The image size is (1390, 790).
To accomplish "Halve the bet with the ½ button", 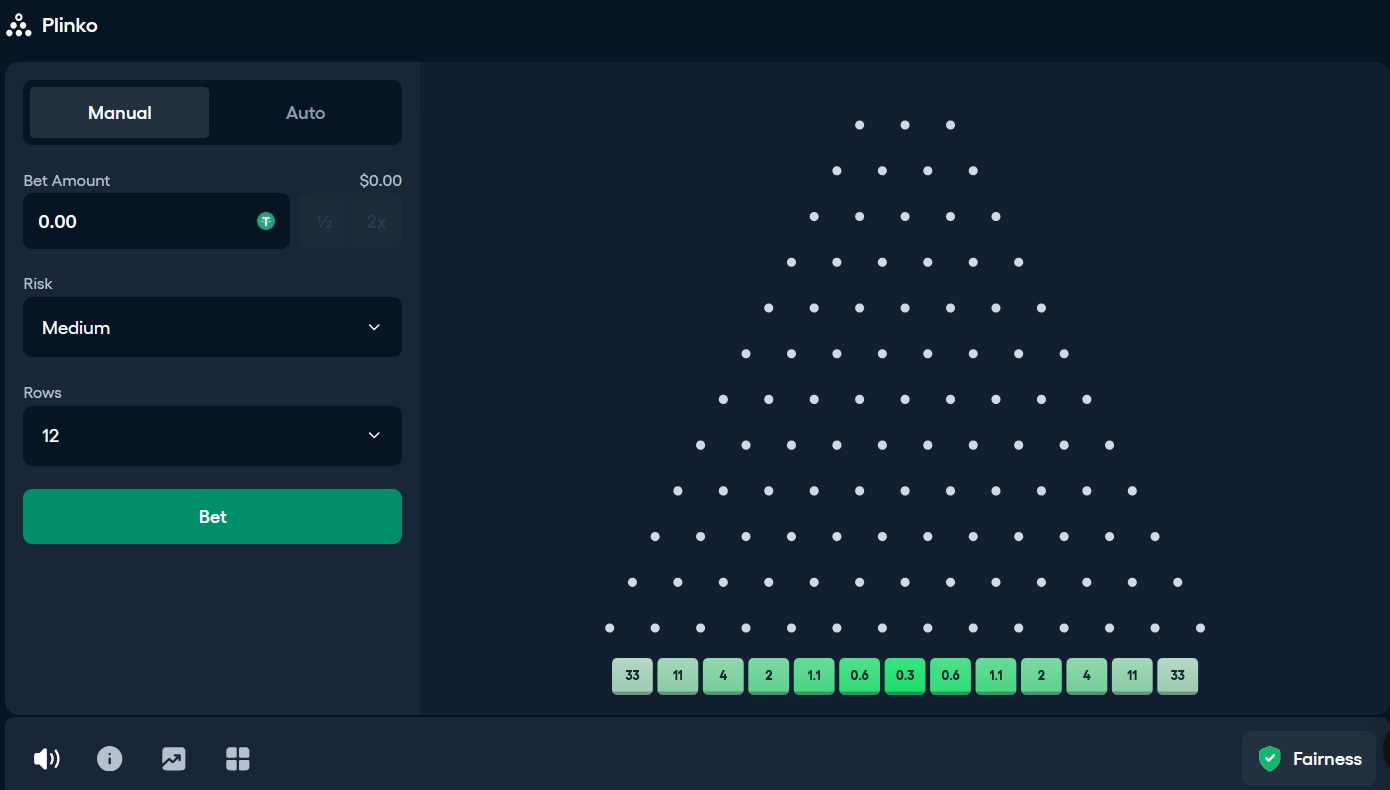I will (x=325, y=221).
